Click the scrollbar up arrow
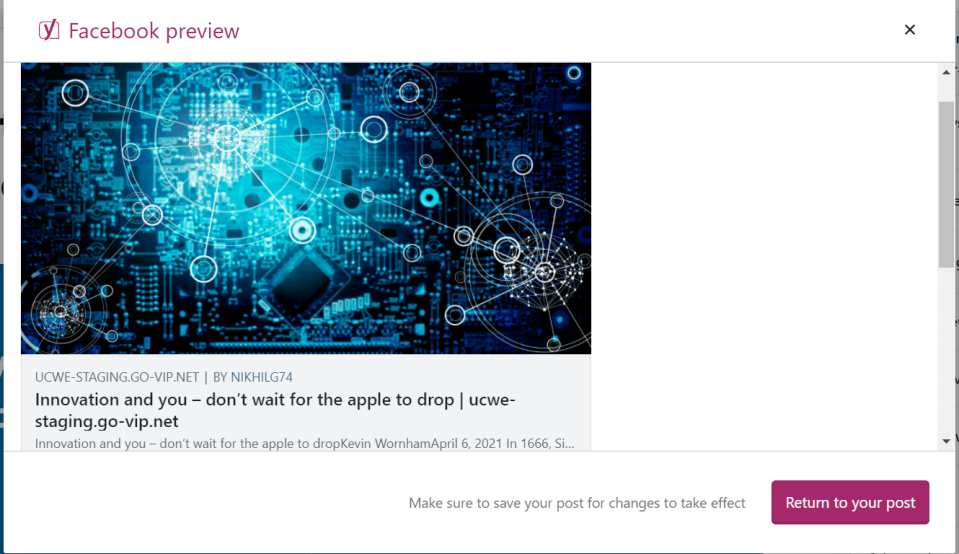Screen dimensions: 959x554 [946, 72]
